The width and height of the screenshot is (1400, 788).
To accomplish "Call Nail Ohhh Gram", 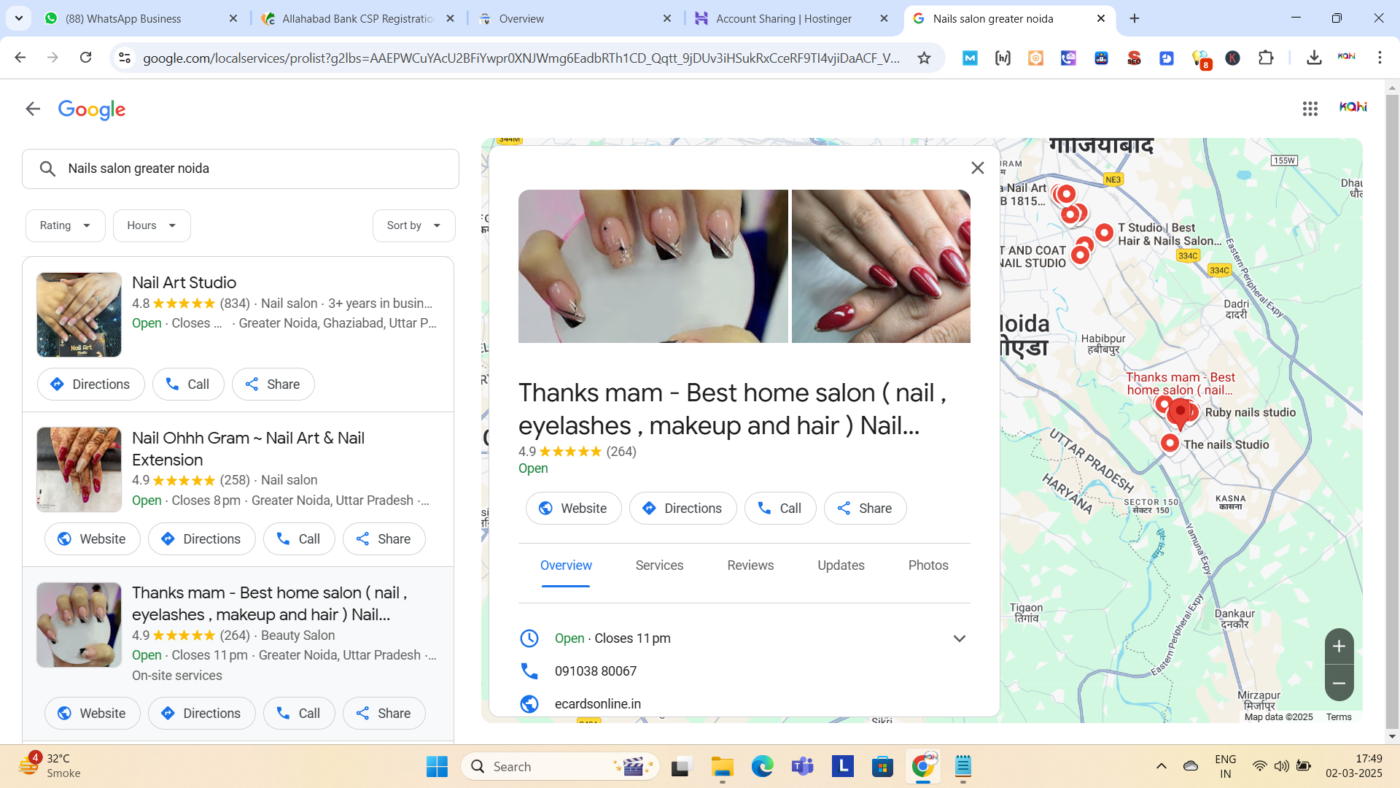I will (299, 539).
